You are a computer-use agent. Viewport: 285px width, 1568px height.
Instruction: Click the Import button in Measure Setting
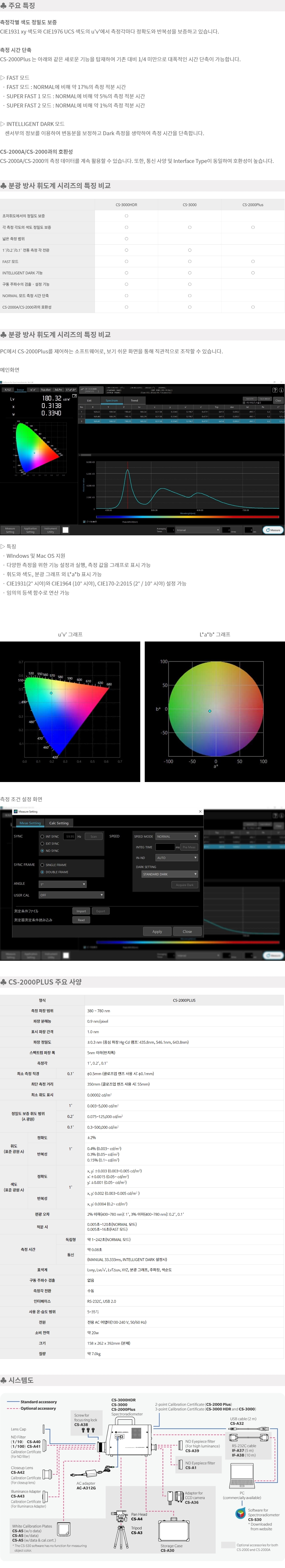81,911
